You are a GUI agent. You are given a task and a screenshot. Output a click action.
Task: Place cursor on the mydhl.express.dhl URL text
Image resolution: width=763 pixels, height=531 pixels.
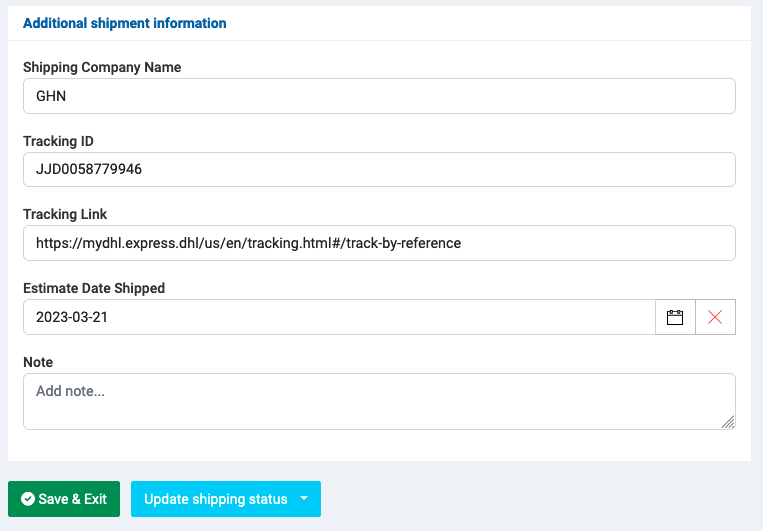248,243
